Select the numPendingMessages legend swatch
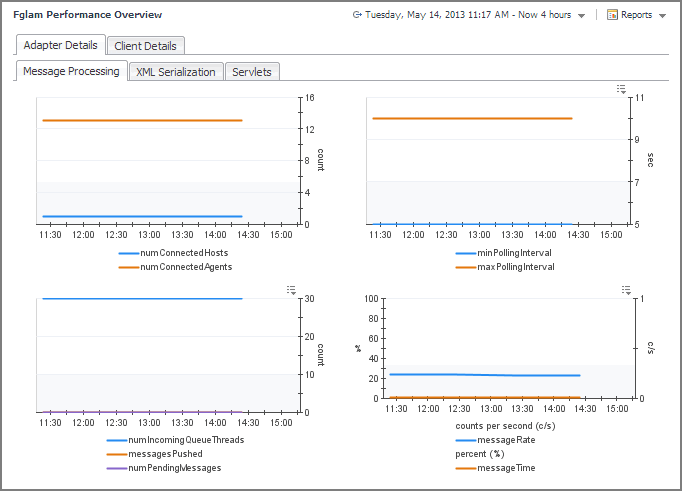Screen dimensions: 682x491 tap(117, 467)
